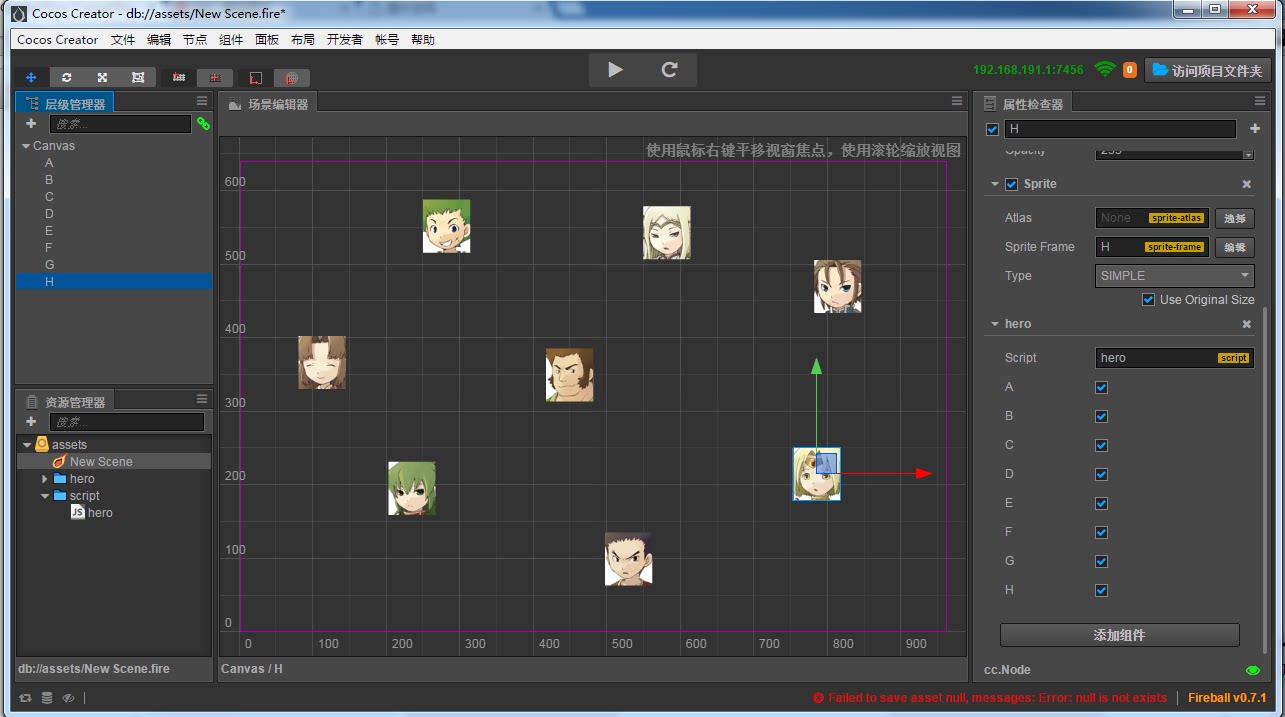Open the asset manager panel hamburger menu
Screen dimensions: 1285x717
(x=202, y=399)
